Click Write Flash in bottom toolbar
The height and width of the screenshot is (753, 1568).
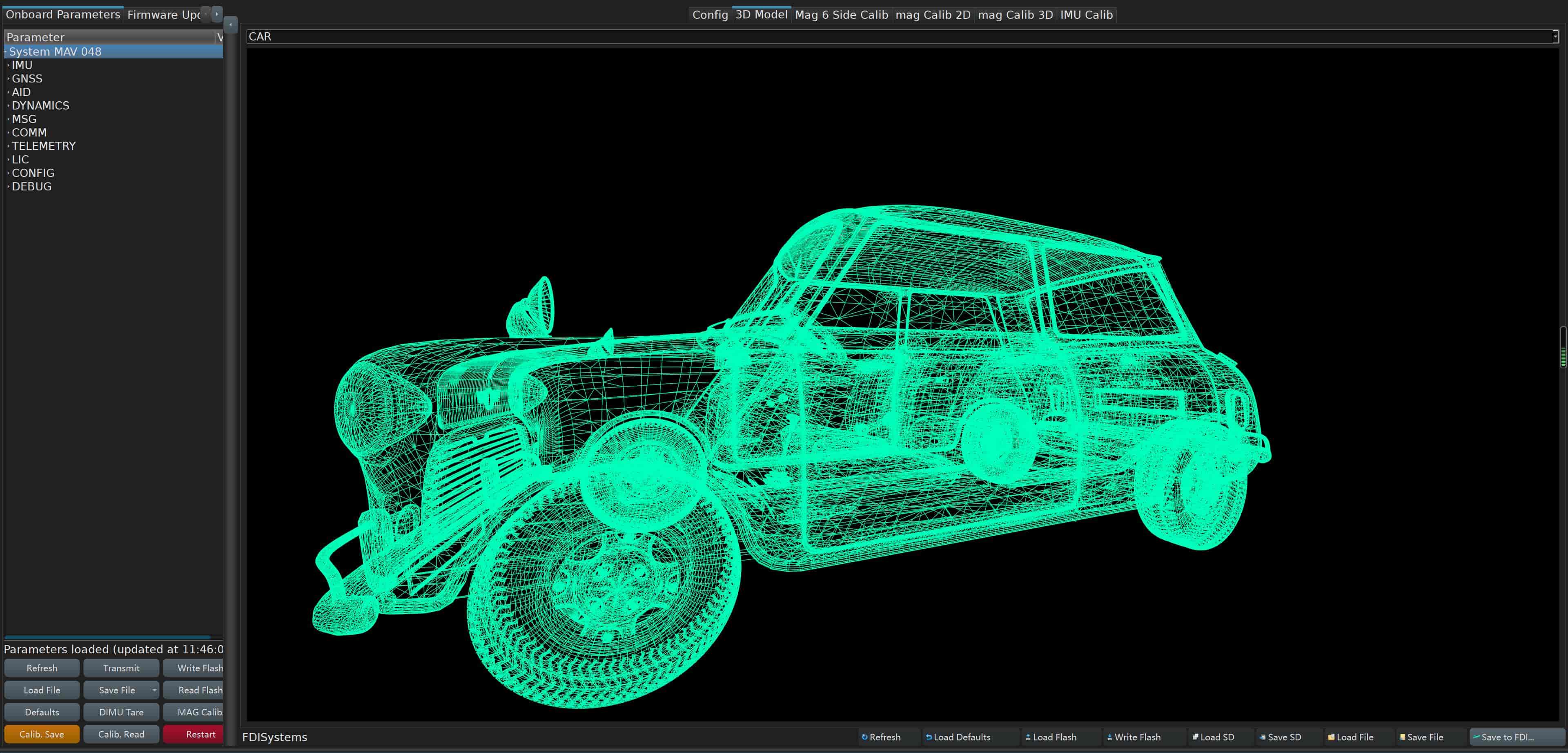[1134, 737]
